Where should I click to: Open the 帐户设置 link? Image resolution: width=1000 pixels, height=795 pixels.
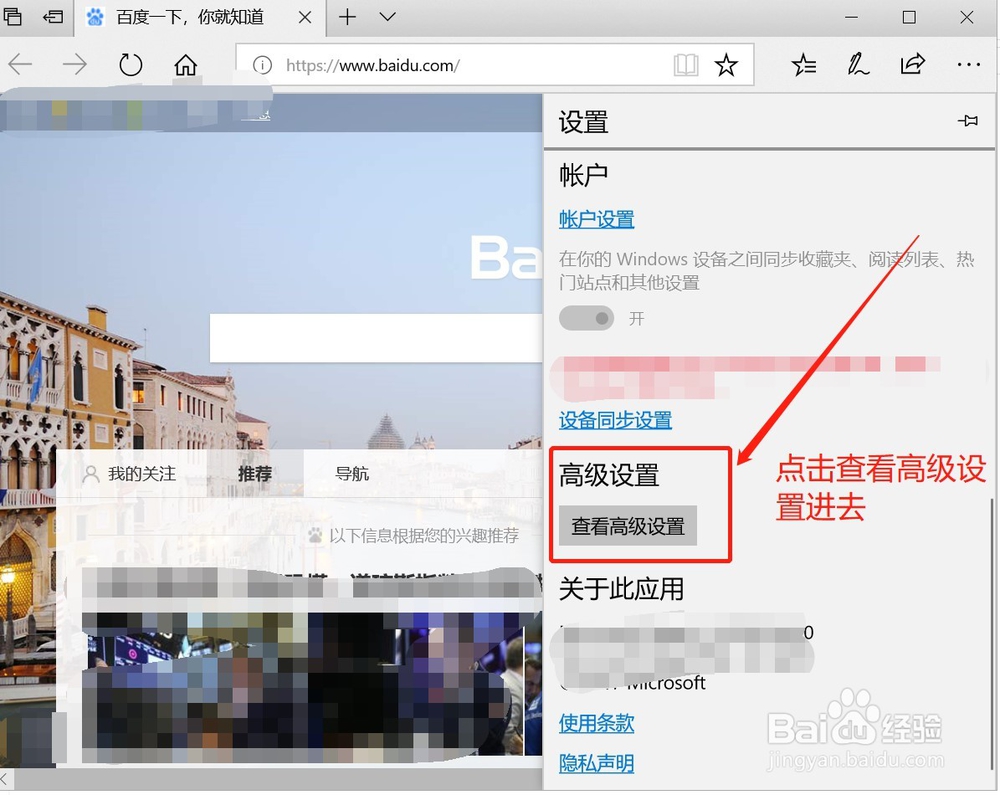tap(596, 219)
